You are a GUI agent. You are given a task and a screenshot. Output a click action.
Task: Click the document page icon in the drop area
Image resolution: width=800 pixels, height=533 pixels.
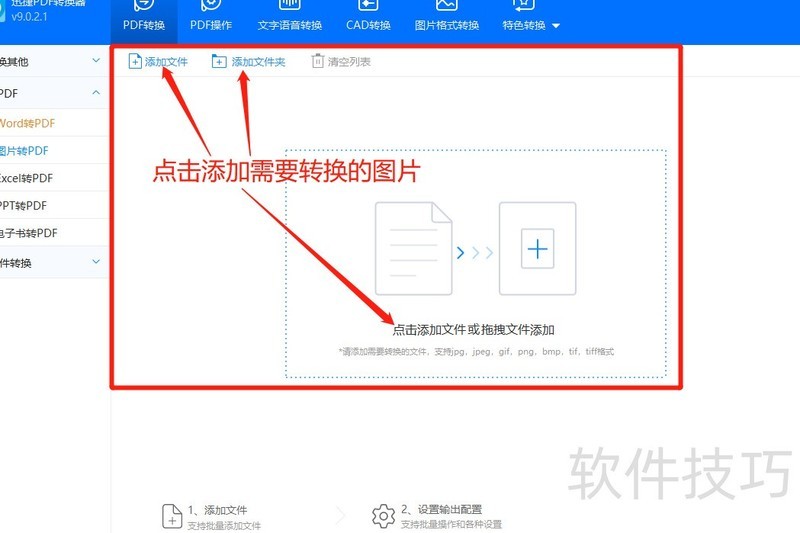[413, 248]
